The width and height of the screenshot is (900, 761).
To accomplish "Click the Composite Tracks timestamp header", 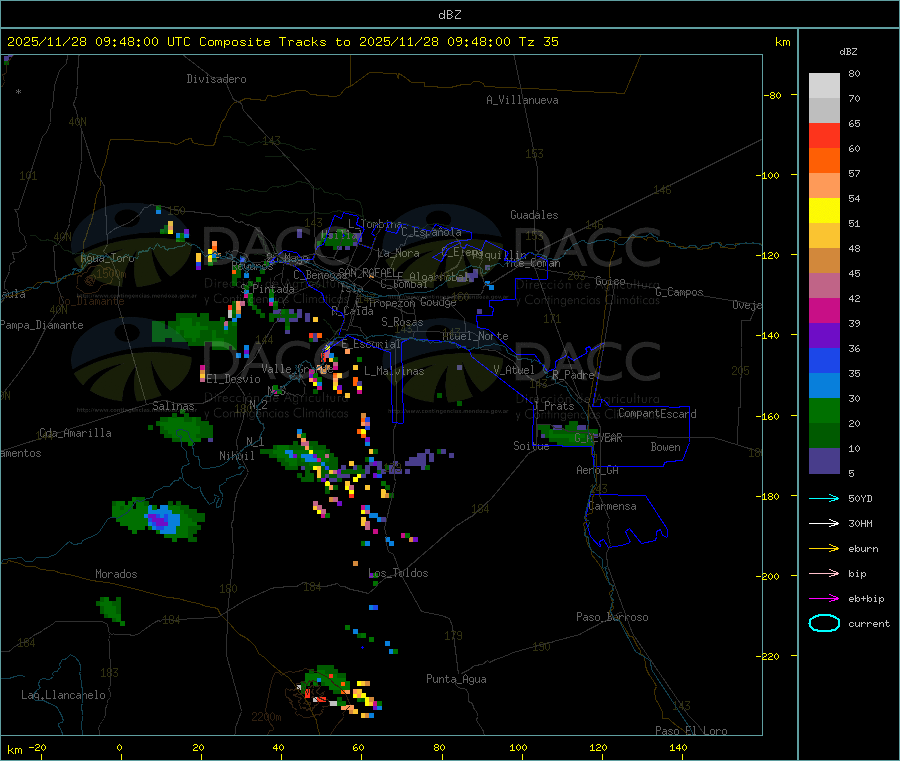I will pyautogui.click(x=282, y=41).
